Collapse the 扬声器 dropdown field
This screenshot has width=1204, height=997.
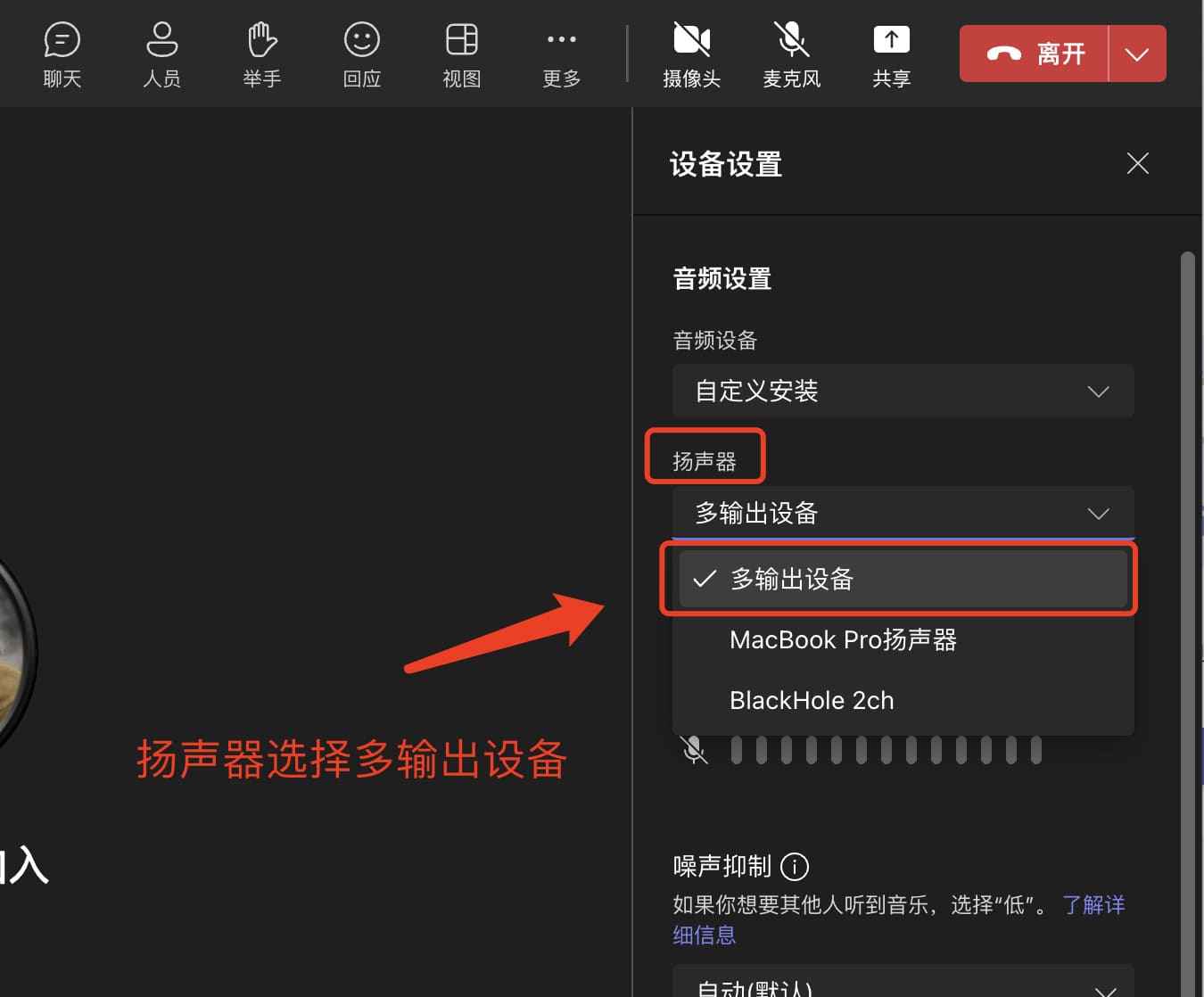pos(903,513)
